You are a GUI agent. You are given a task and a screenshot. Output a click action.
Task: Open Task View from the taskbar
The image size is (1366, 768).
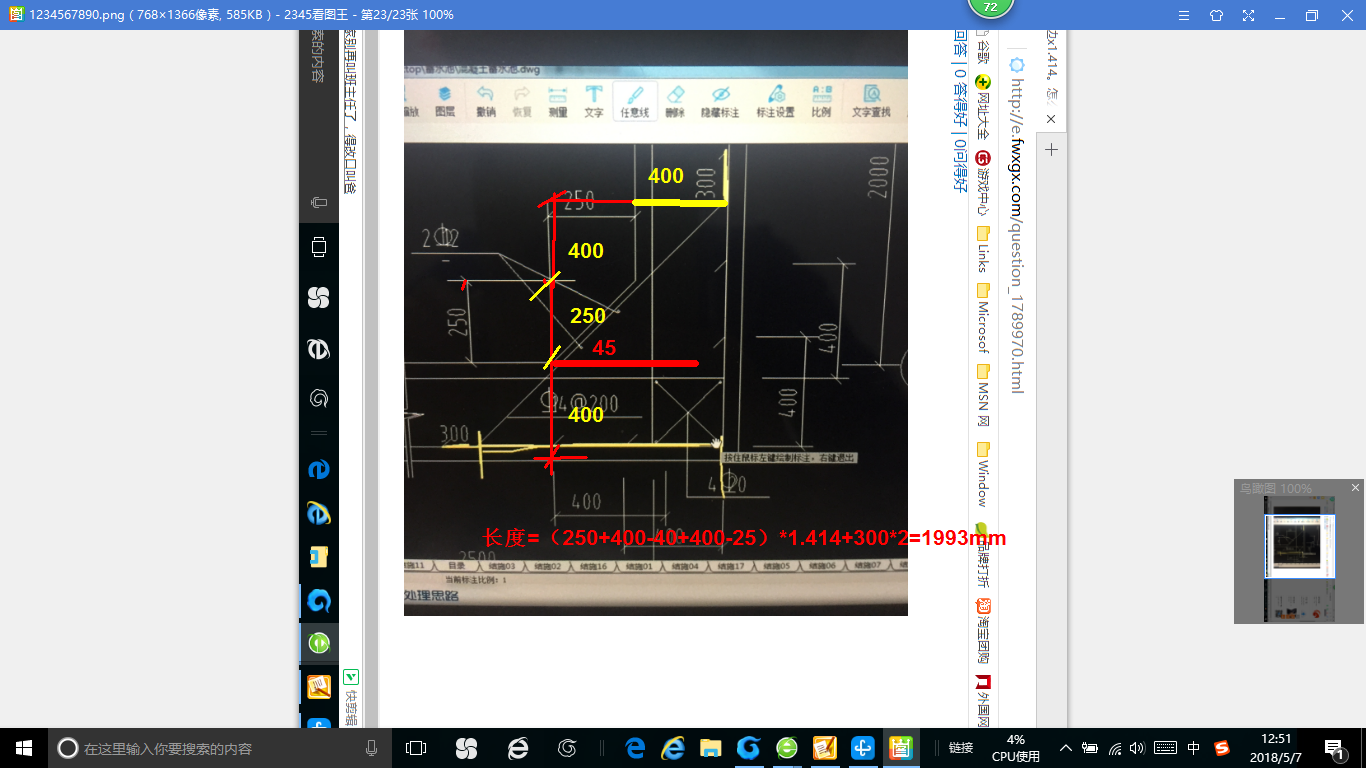(416, 747)
